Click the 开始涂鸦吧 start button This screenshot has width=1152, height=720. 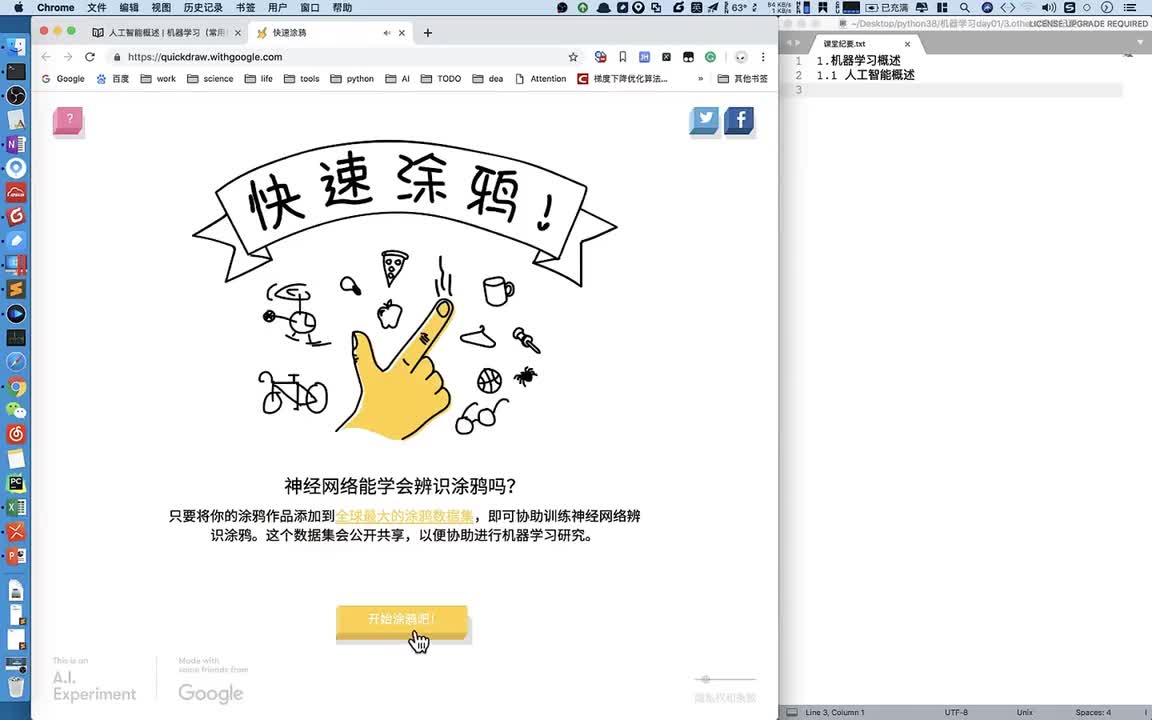pos(401,620)
